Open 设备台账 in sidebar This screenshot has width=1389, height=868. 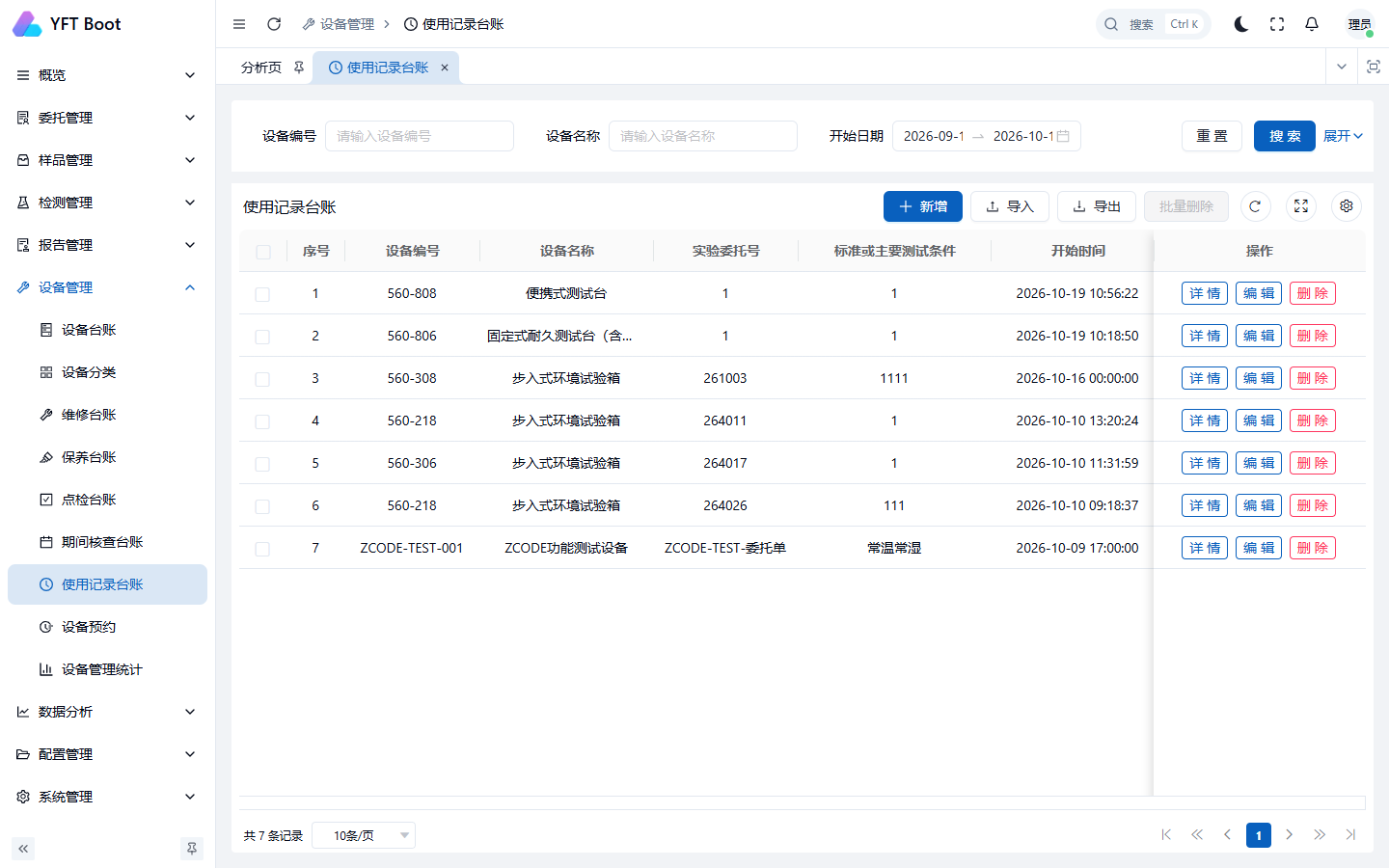click(x=107, y=330)
